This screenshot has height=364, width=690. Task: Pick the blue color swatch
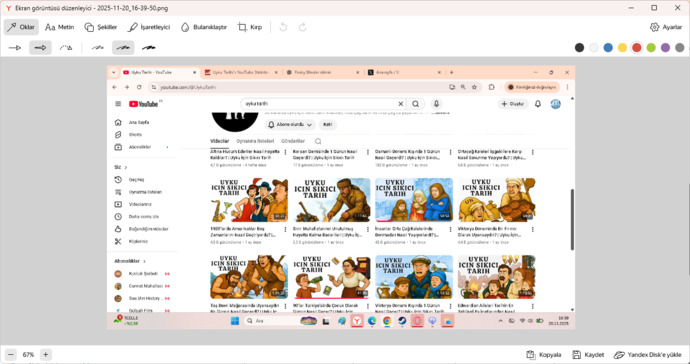608,48
